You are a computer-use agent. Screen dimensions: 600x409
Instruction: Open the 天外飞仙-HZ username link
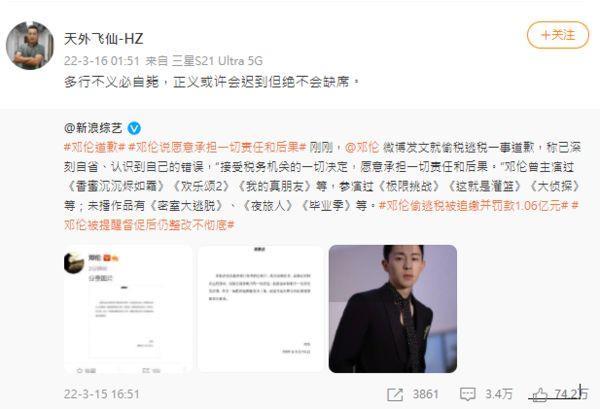(103, 39)
